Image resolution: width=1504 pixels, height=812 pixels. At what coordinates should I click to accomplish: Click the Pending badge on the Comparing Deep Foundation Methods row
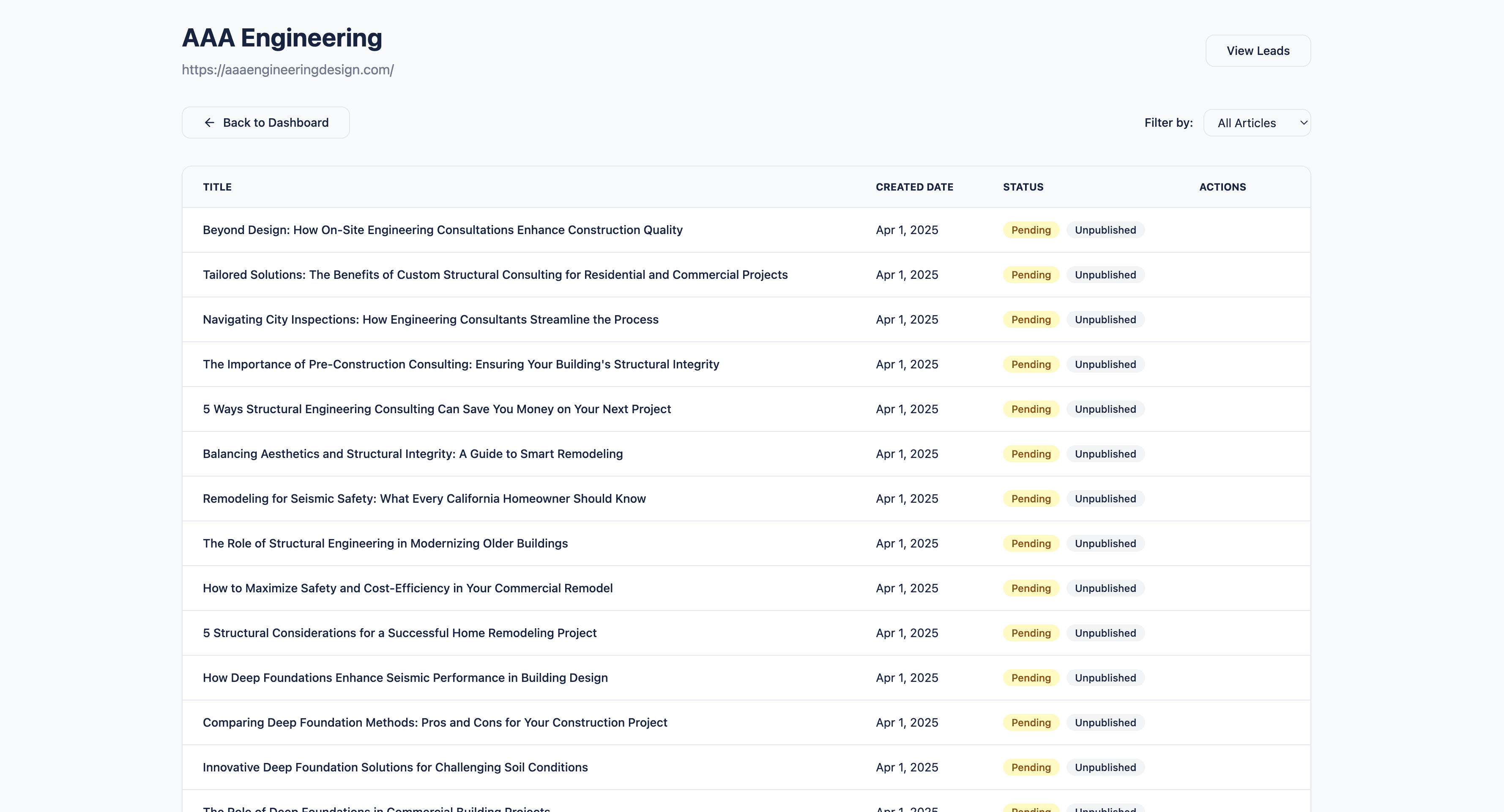(1031, 722)
